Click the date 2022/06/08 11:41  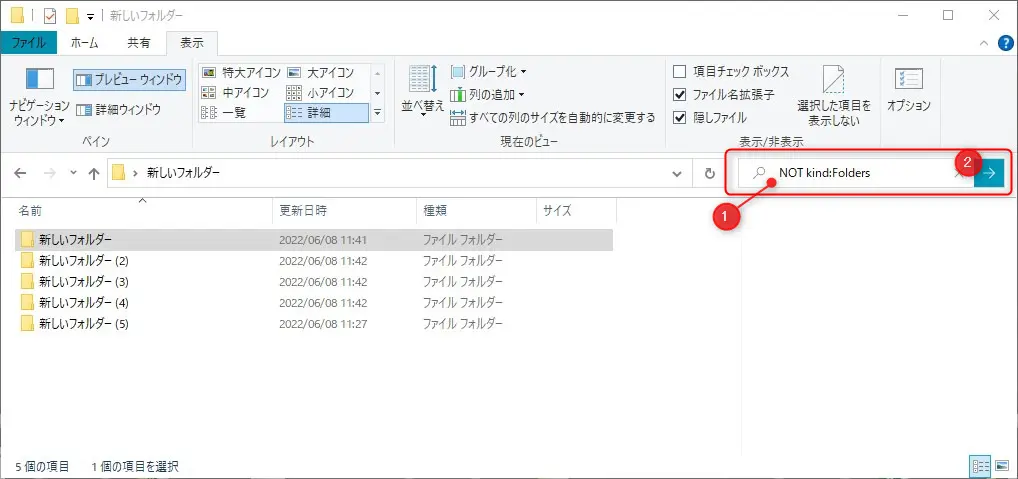pyautogui.click(x=323, y=240)
